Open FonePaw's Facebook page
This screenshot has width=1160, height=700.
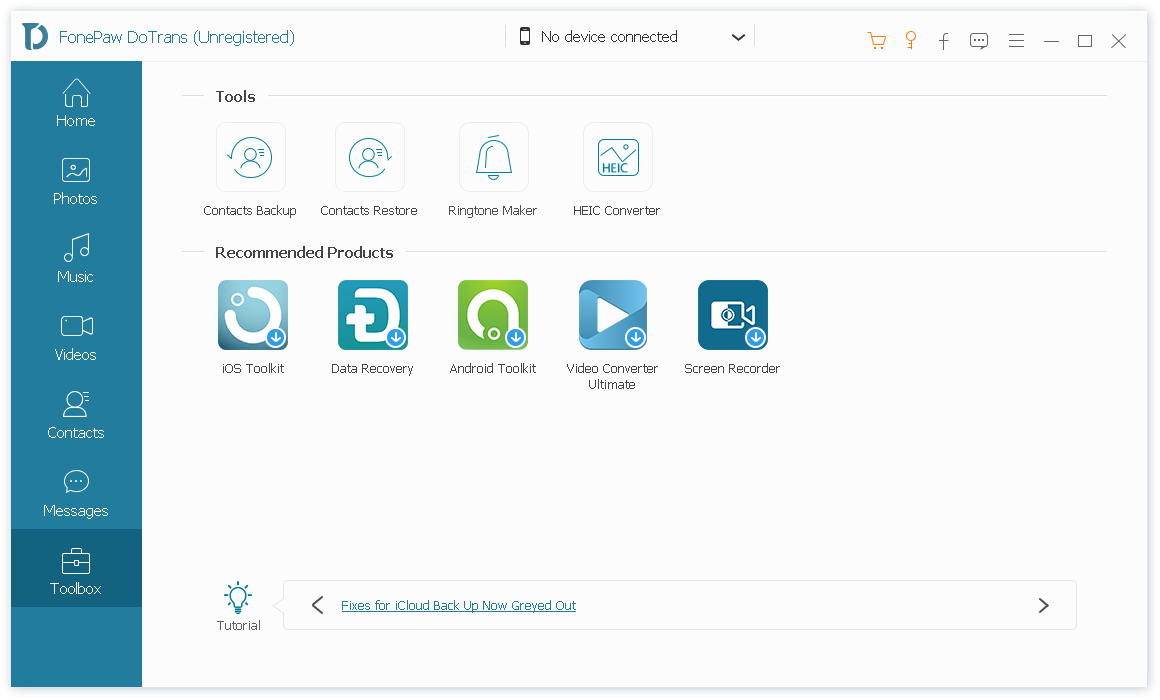[x=944, y=41]
